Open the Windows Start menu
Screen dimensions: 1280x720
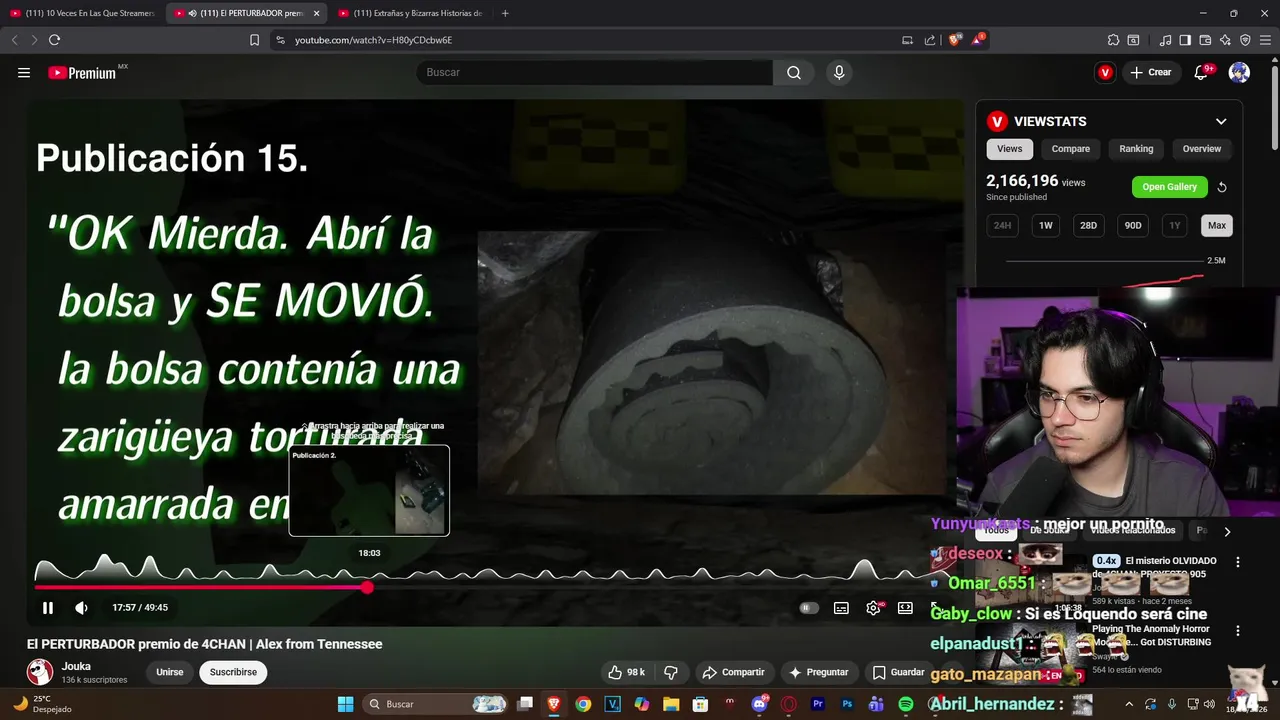(345, 704)
